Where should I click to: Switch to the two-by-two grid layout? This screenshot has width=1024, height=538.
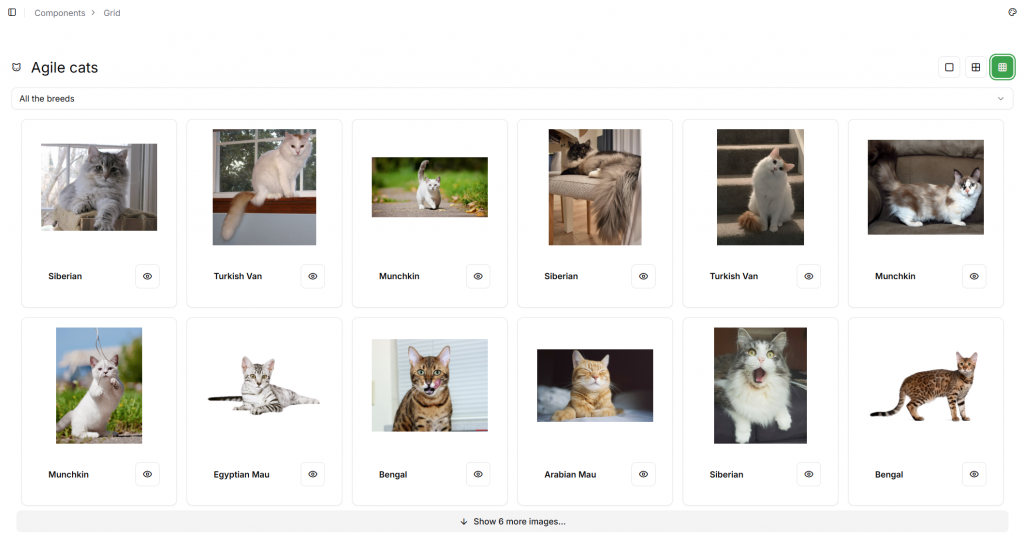(976, 67)
